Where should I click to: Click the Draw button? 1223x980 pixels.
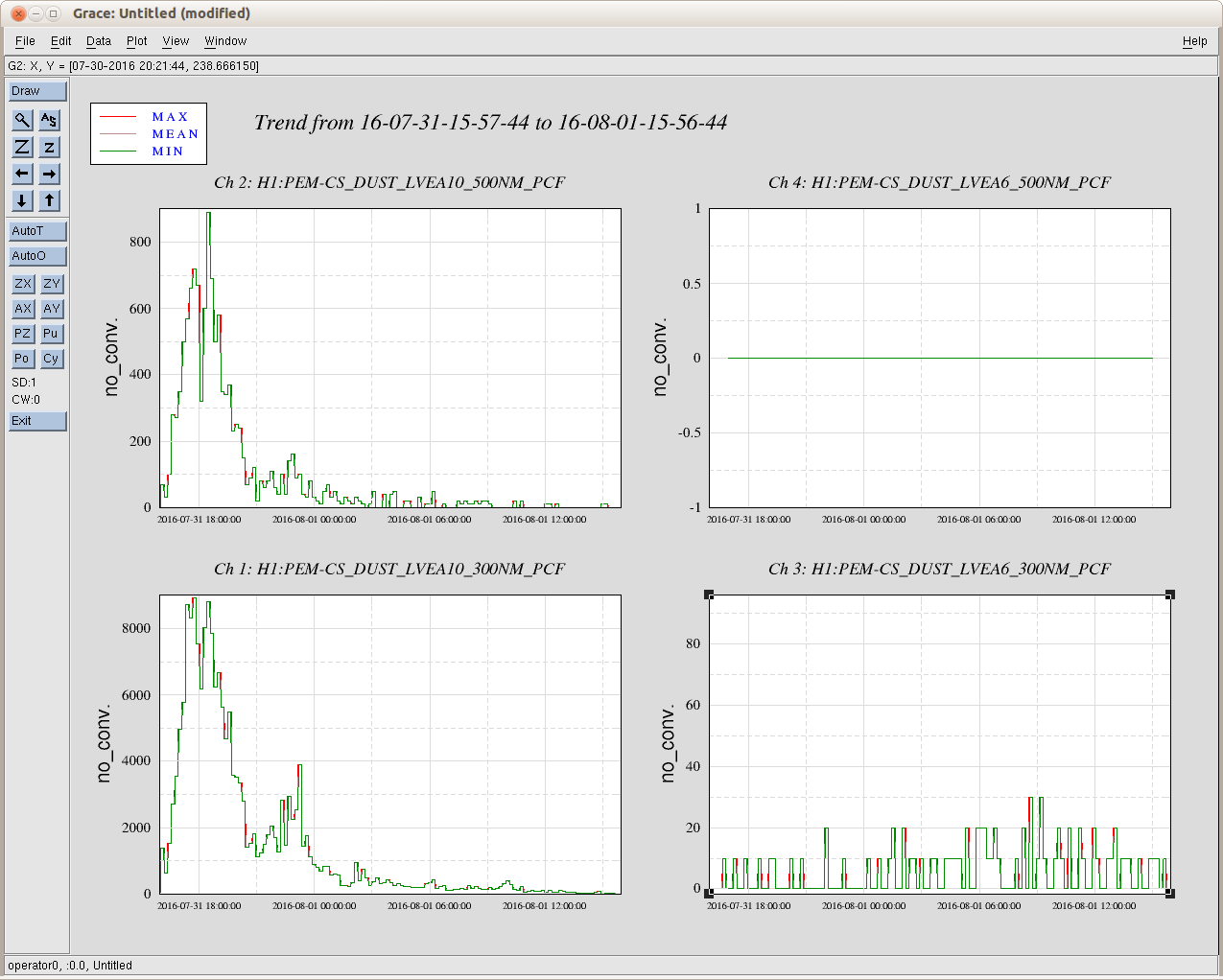38,91
